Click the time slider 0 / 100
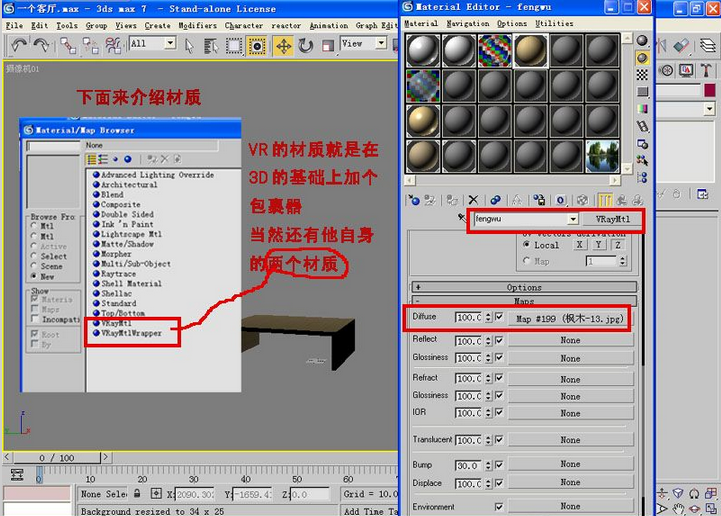Screen dimensions: 721x516 pos(57,458)
